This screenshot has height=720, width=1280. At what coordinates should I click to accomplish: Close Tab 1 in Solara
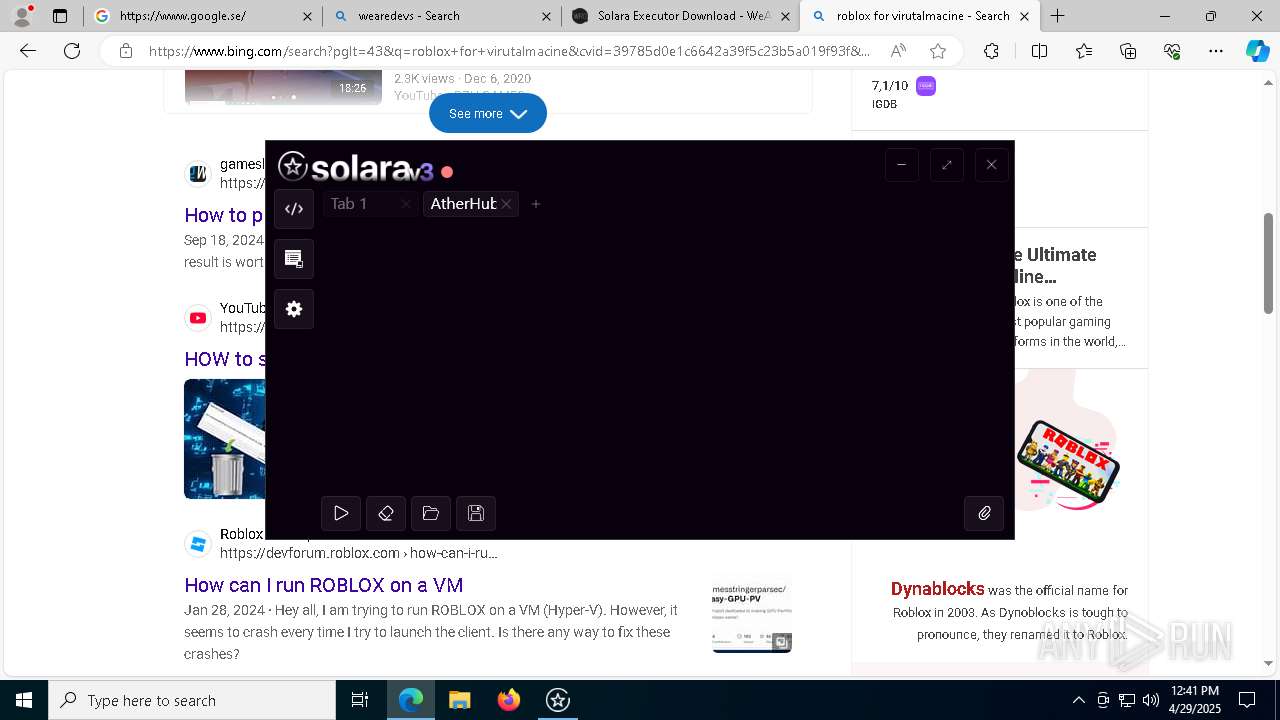pos(405,204)
